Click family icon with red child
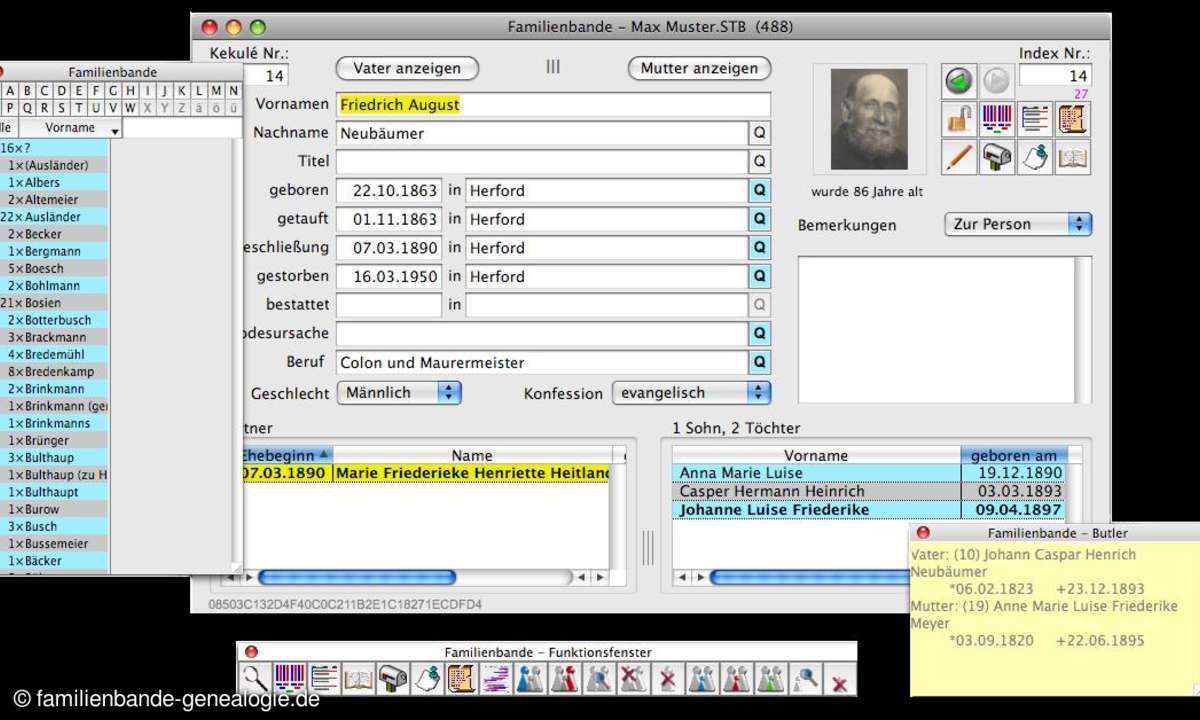 tap(736, 679)
